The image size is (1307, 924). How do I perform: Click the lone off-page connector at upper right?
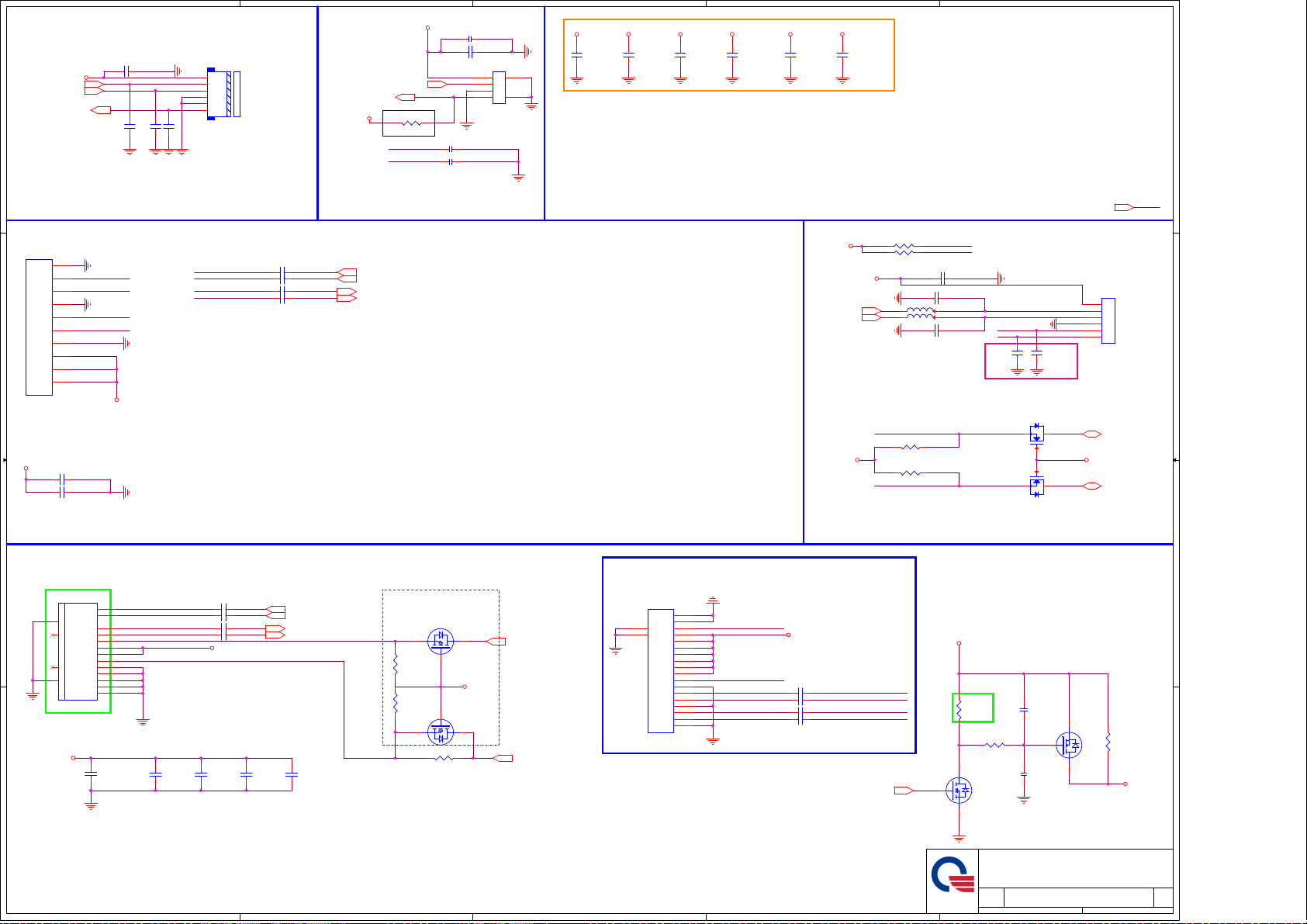tap(1124, 208)
